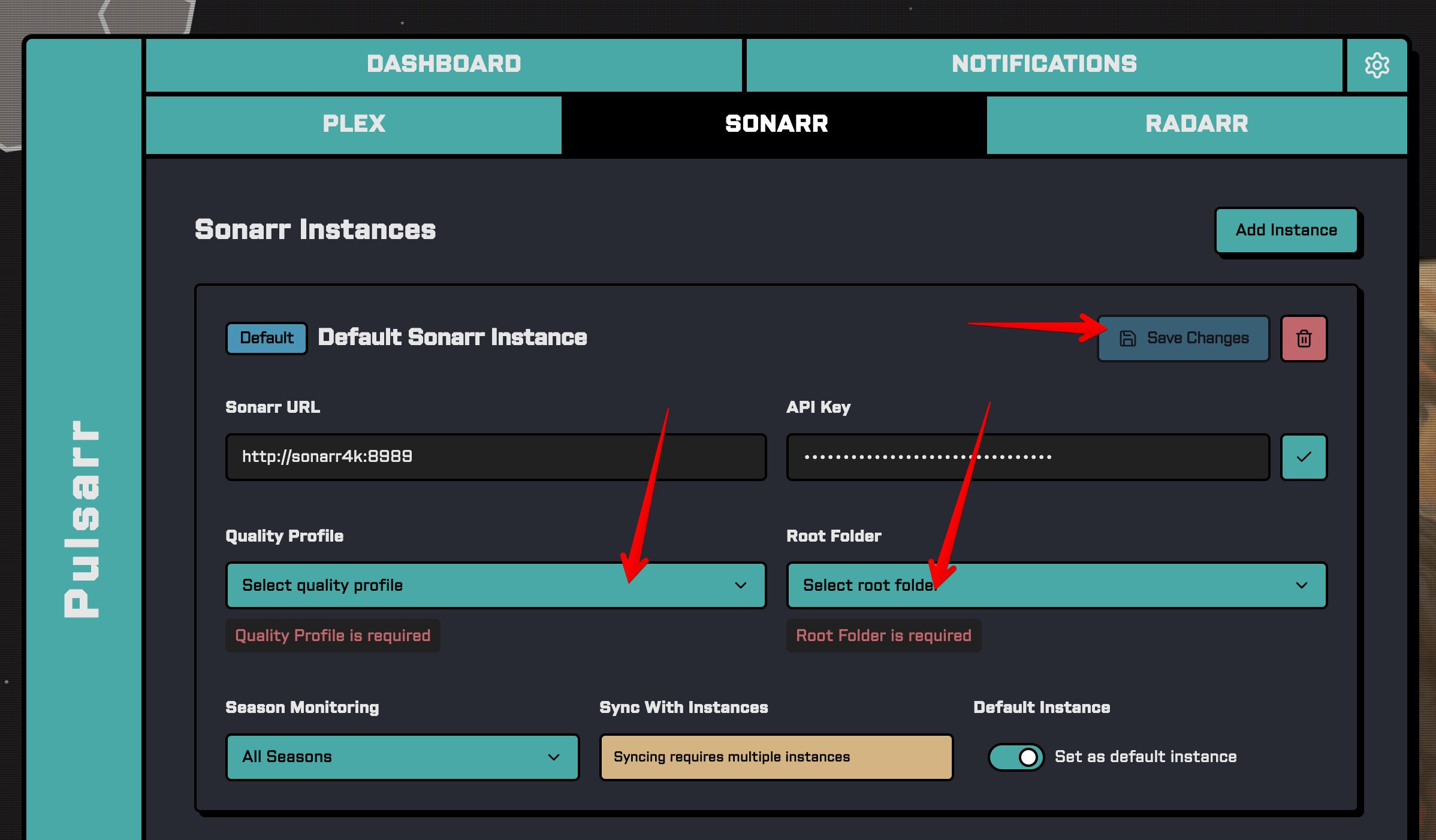Screen dimensions: 1436x840
Task: Focus the Sonarr URL input field
Action: (496, 457)
